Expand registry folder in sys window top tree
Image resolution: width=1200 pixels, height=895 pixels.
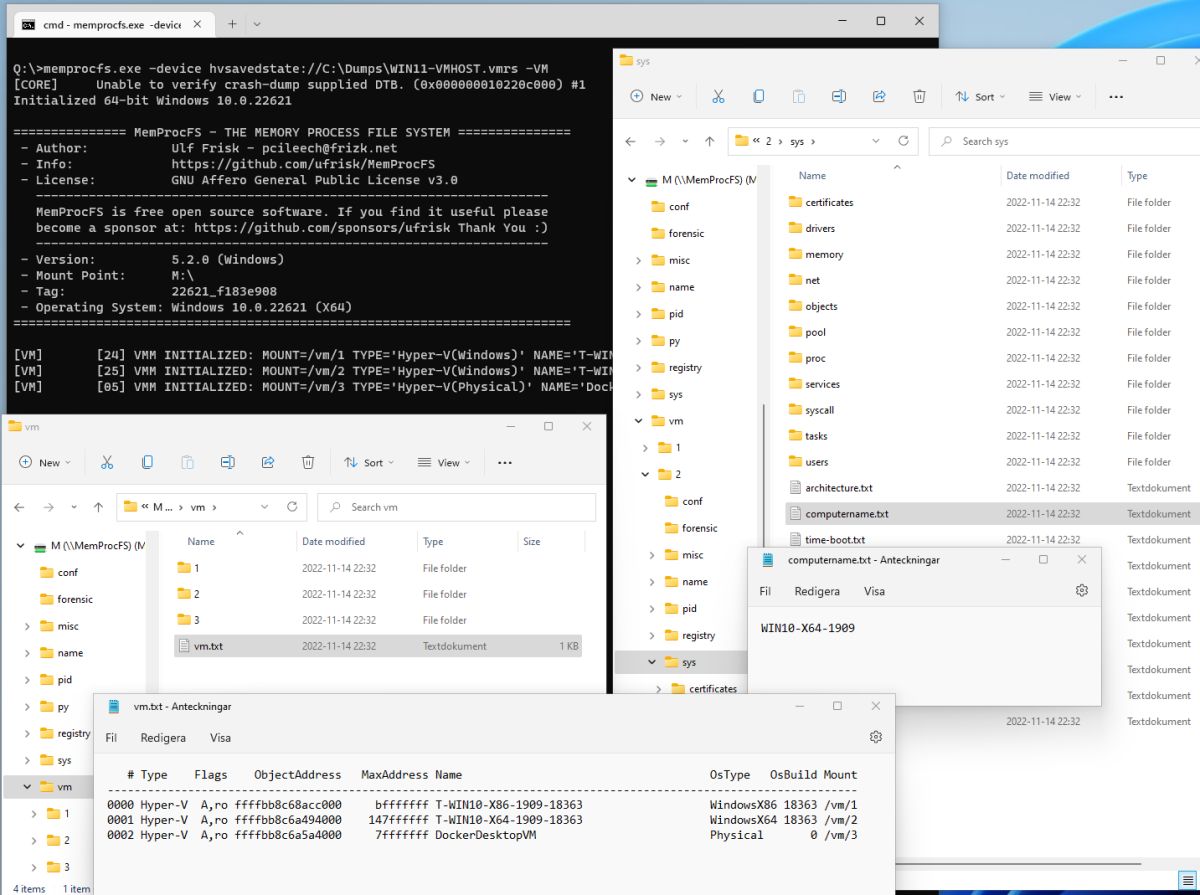pyautogui.click(x=638, y=367)
